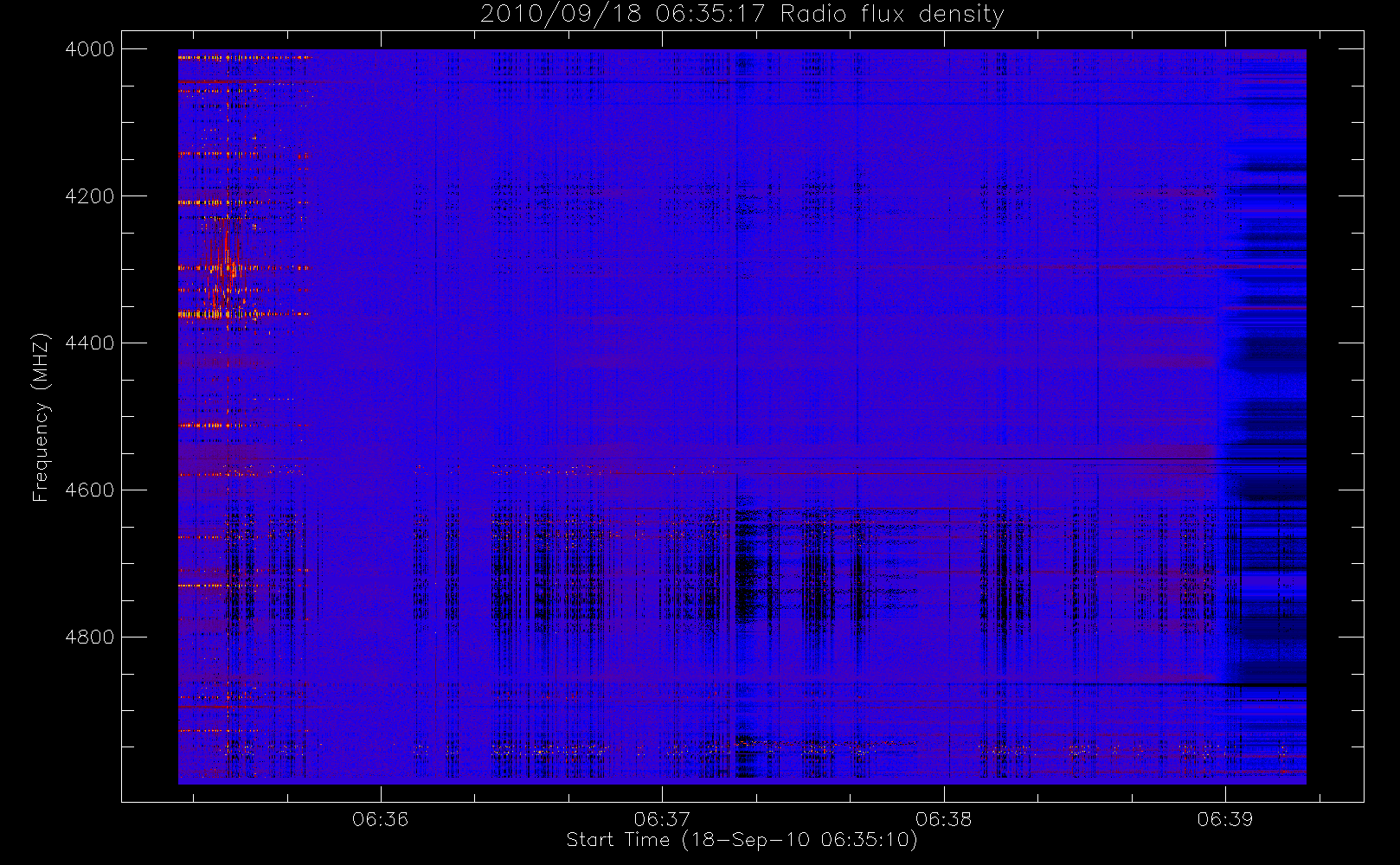Click the 4000 frequency tick label
The image size is (1400, 865).
coord(90,49)
